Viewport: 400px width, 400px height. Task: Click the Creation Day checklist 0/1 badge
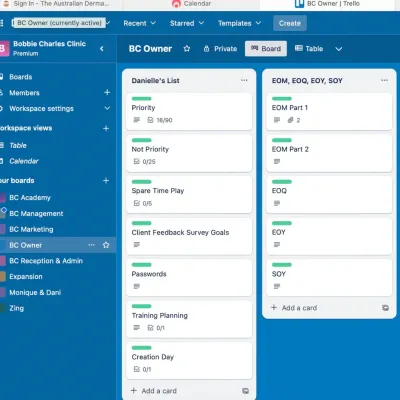click(x=142, y=369)
